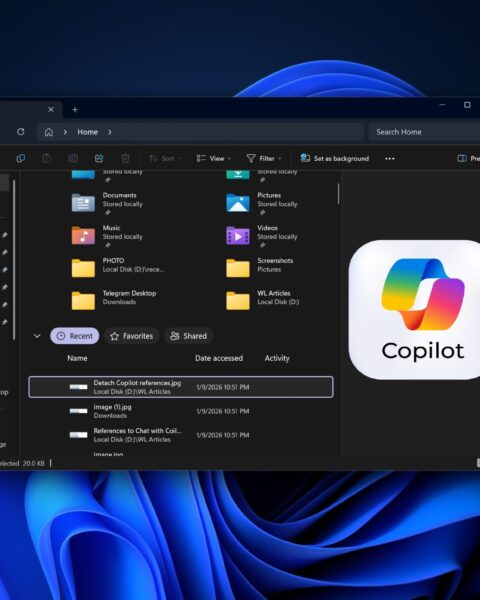Open the Filter dropdown
The width and height of the screenshot is (480, 600).
pos(264,158)
